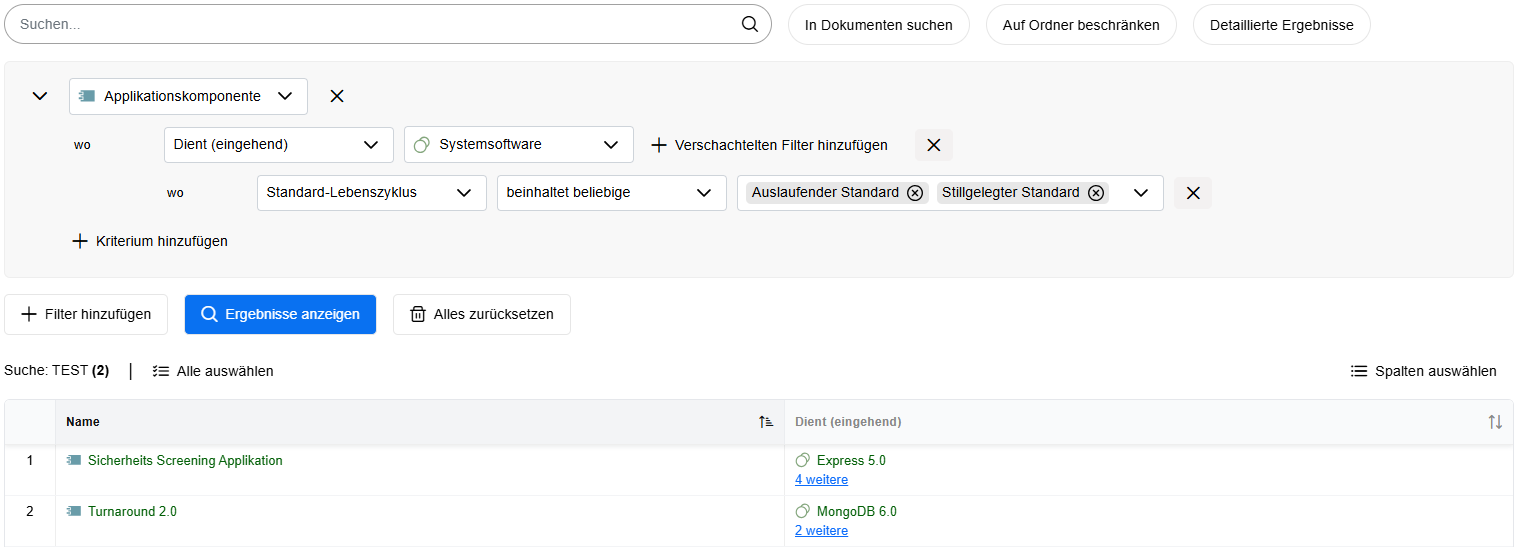Sort by Dient (eingehend) column arrows
This screenshot has height=547, width=1514.
(1495, 422)
